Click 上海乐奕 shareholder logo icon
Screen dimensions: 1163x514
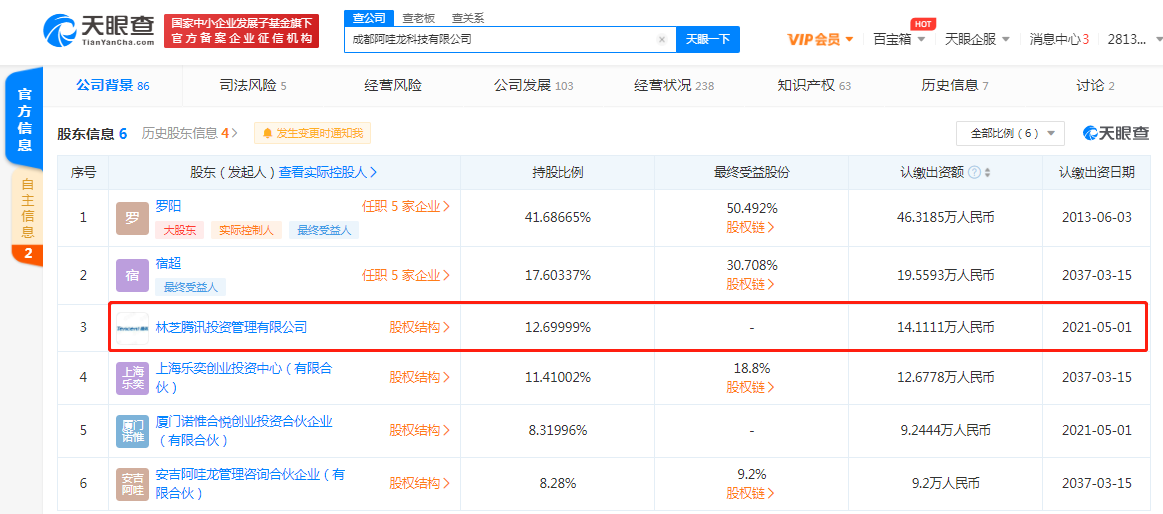click(x=132, y=378)
